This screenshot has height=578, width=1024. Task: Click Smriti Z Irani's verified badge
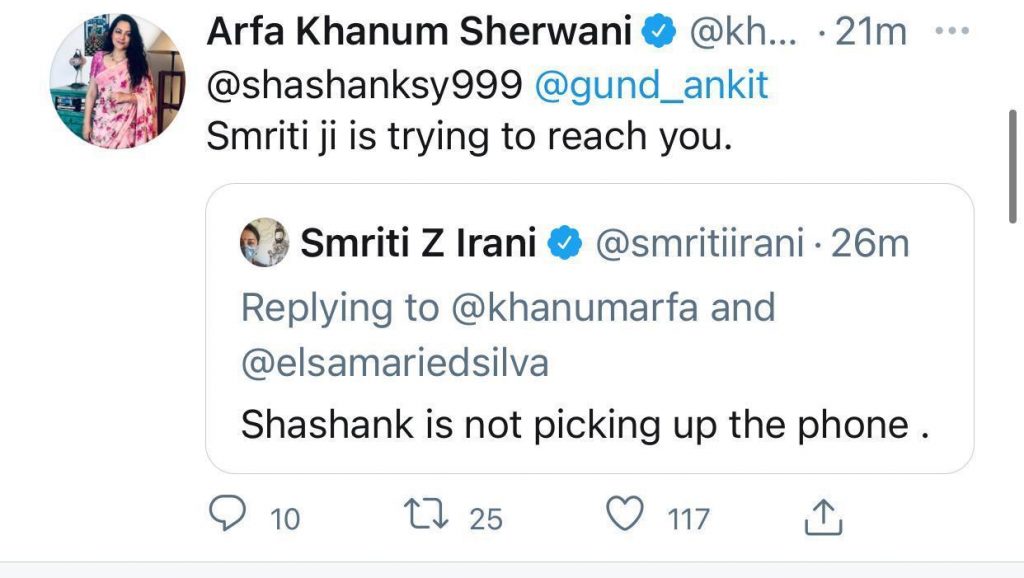[569, 243]
